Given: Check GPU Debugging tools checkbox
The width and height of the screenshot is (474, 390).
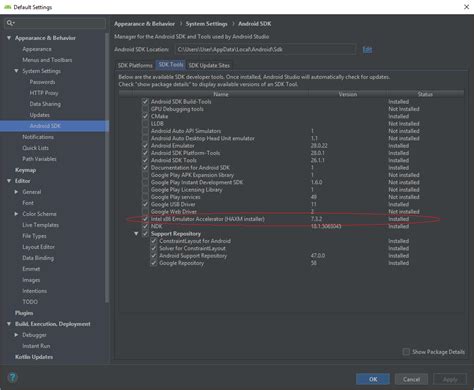Looking at the screenshot, I should (145, 109).
